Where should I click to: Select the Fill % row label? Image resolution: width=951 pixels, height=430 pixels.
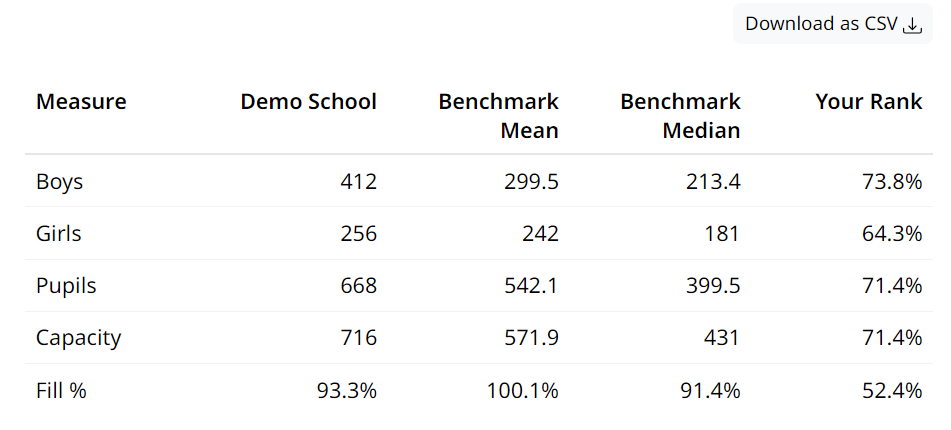(x=61, y=390)
